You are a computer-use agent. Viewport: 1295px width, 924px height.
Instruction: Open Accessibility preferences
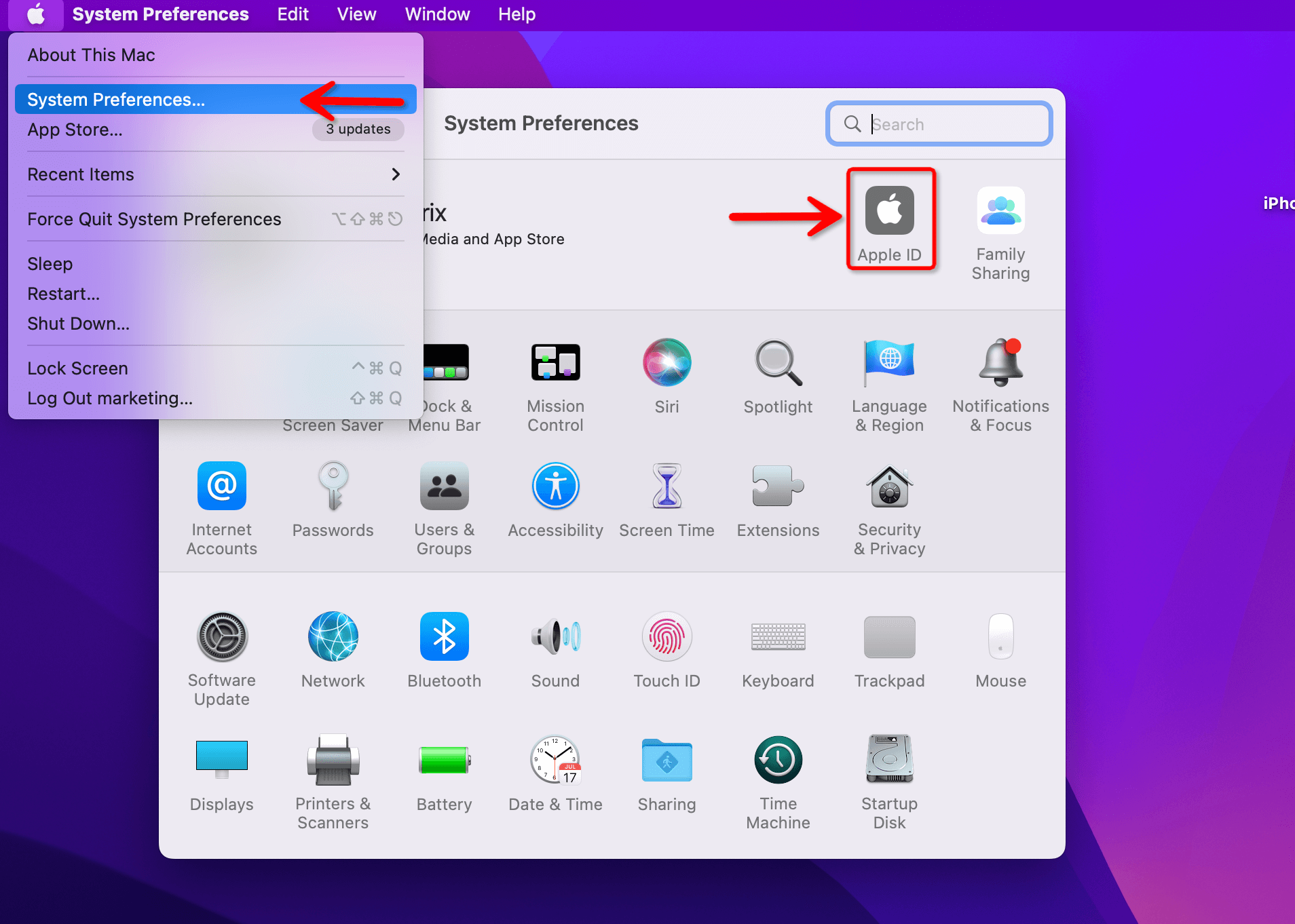[555, 500]
